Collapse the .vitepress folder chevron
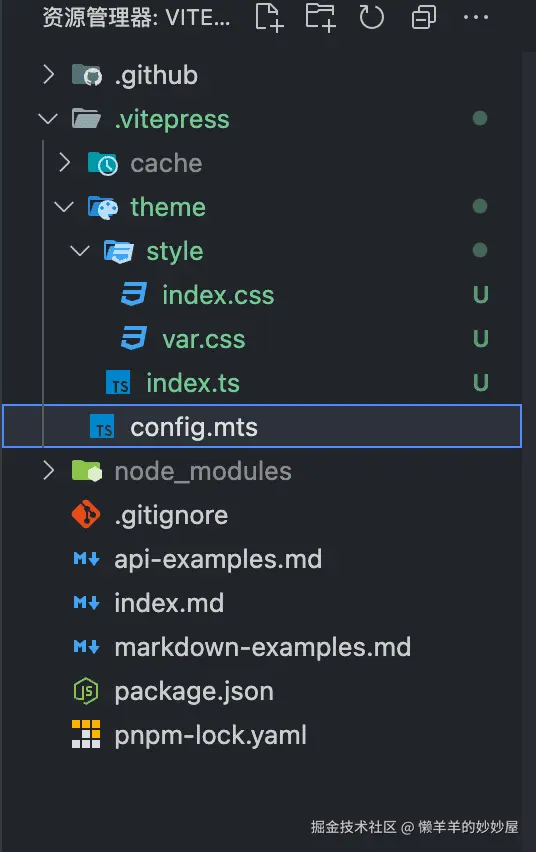Viewport: 536px width, 852px height. click(48, 118)
